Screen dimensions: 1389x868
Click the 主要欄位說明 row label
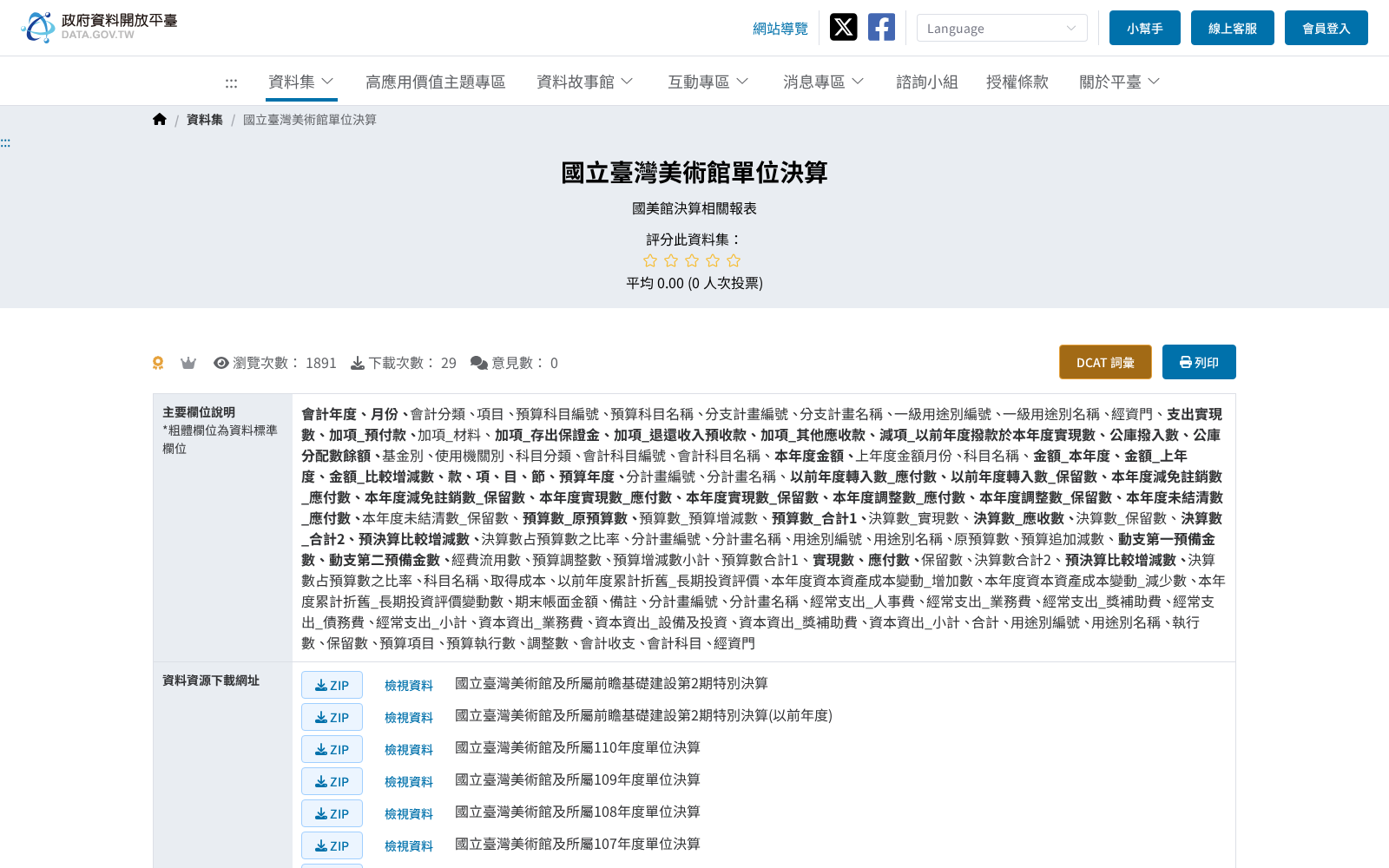pyautogui.click(x=199, y=412)
